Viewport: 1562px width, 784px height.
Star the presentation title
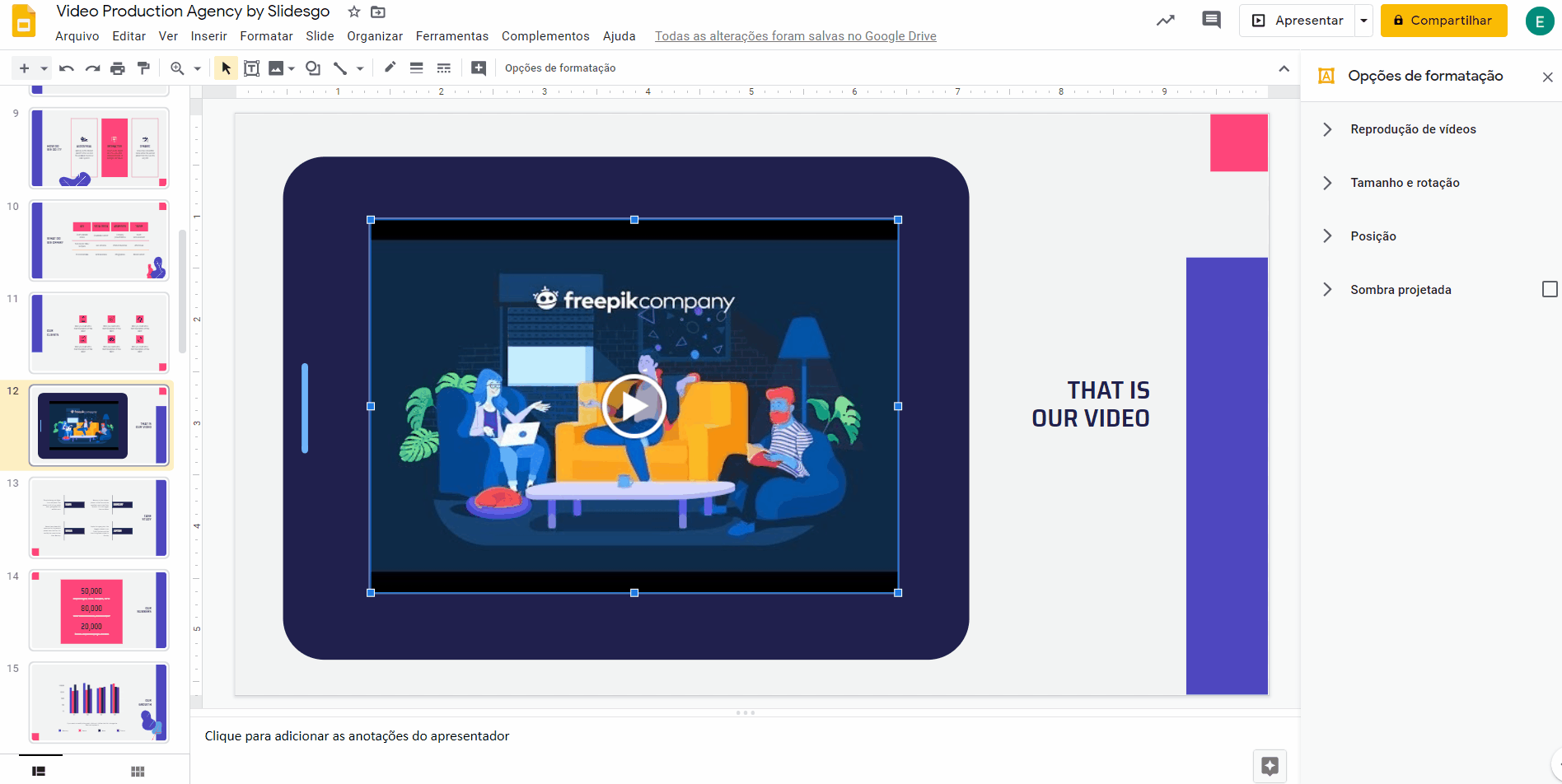coord(354,12)
